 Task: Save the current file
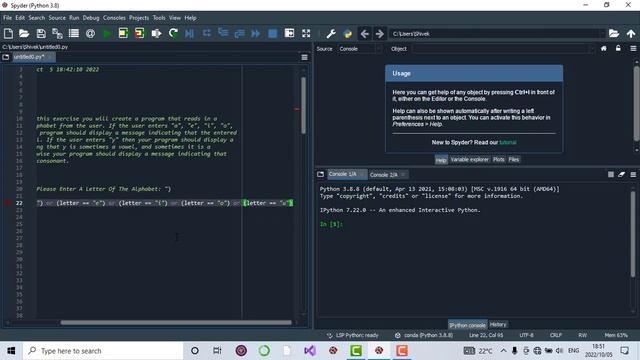point(41,33)
